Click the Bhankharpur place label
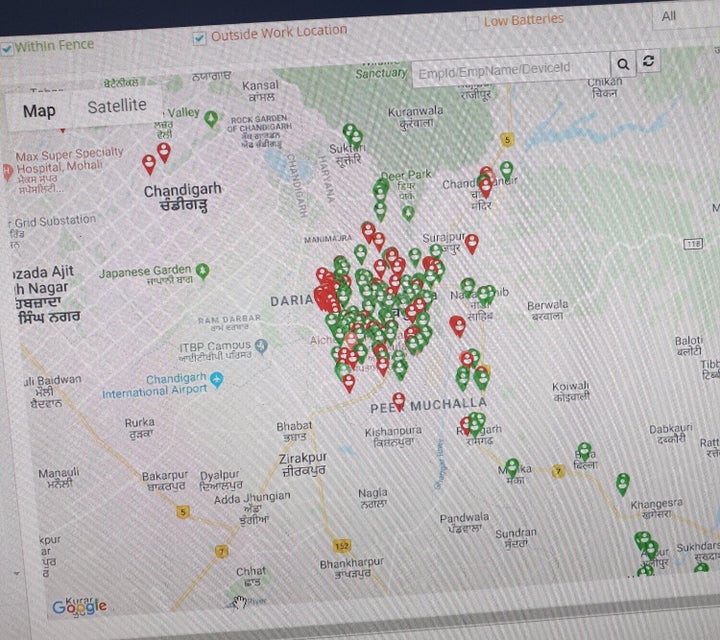Image resolution: width=720 pixels, height=640 pixels. click(x=351, y=567)
